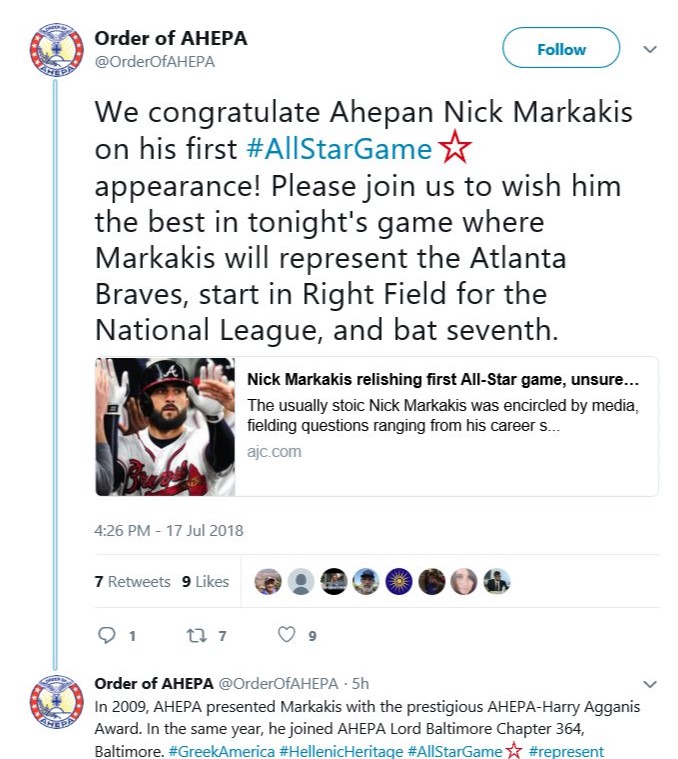678x759 pixels.
Task: Click the @OrderOfAHEPA handle under main name
Action: pos(155,62)
